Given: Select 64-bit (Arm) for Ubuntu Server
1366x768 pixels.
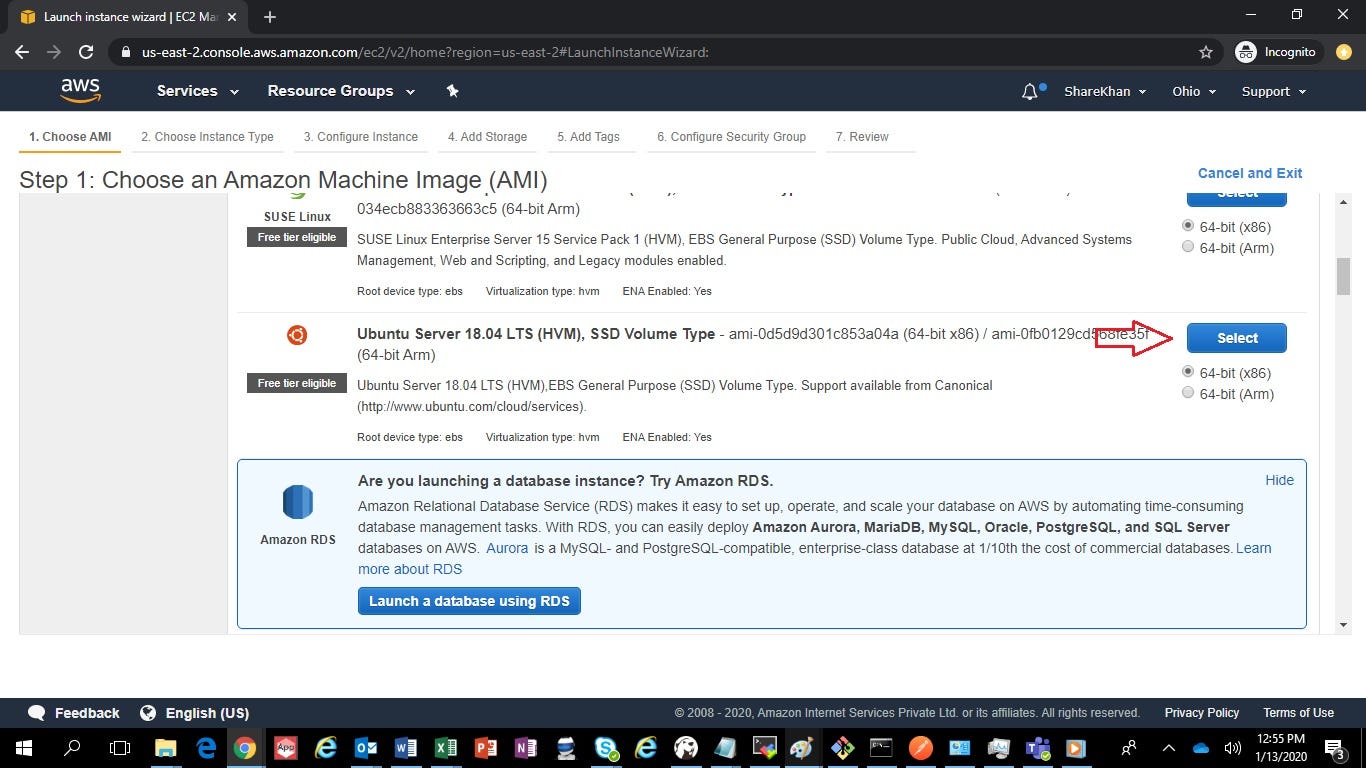Looking at the screenshot, I should (x=1188, y=392).
